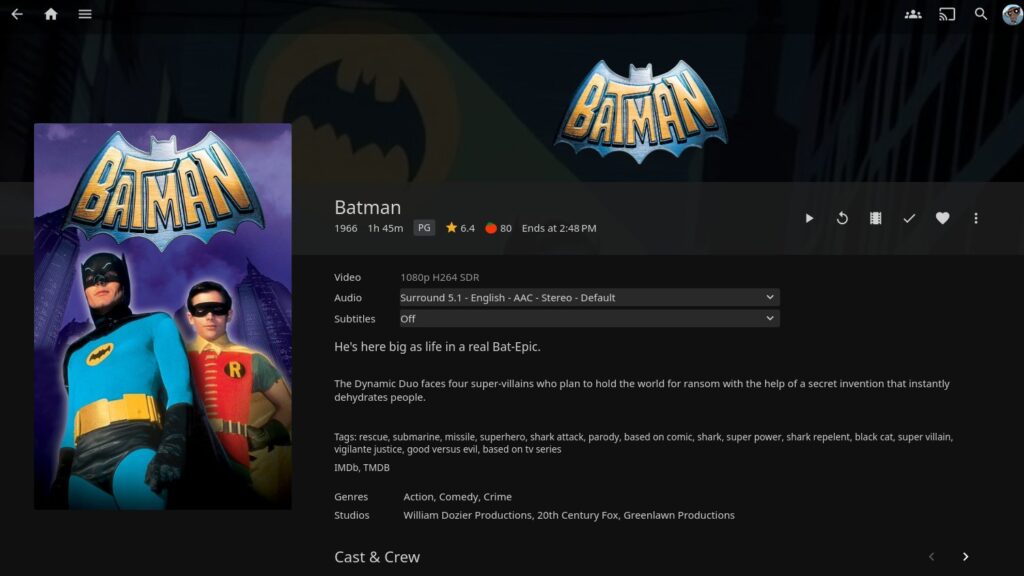Viewport: 1024px width, 576px height.
Task: Click the 'based on tv series' tag
Action: point(522,449)
